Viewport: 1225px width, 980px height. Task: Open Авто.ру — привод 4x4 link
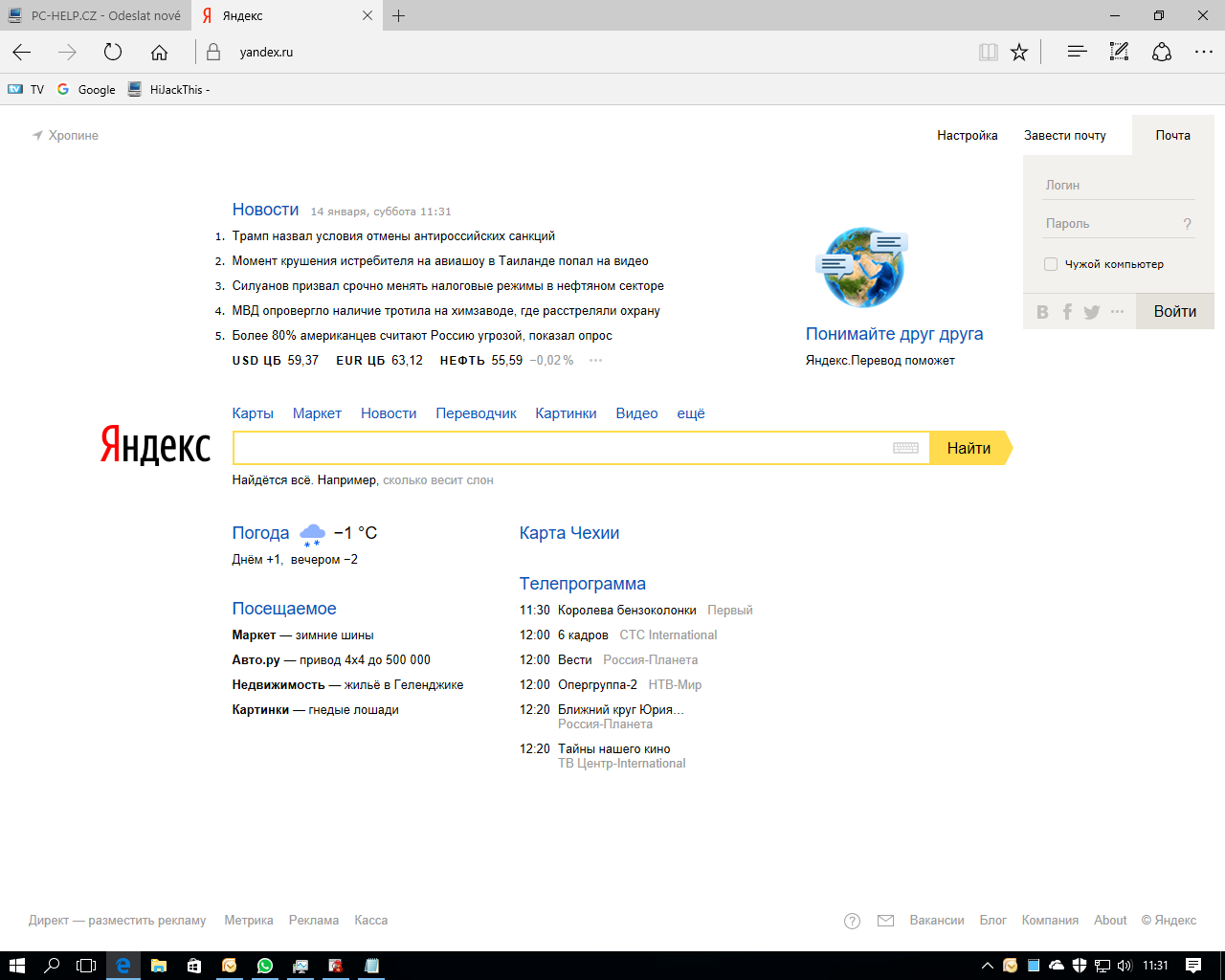pyautogui.click(x=331, y=660)
